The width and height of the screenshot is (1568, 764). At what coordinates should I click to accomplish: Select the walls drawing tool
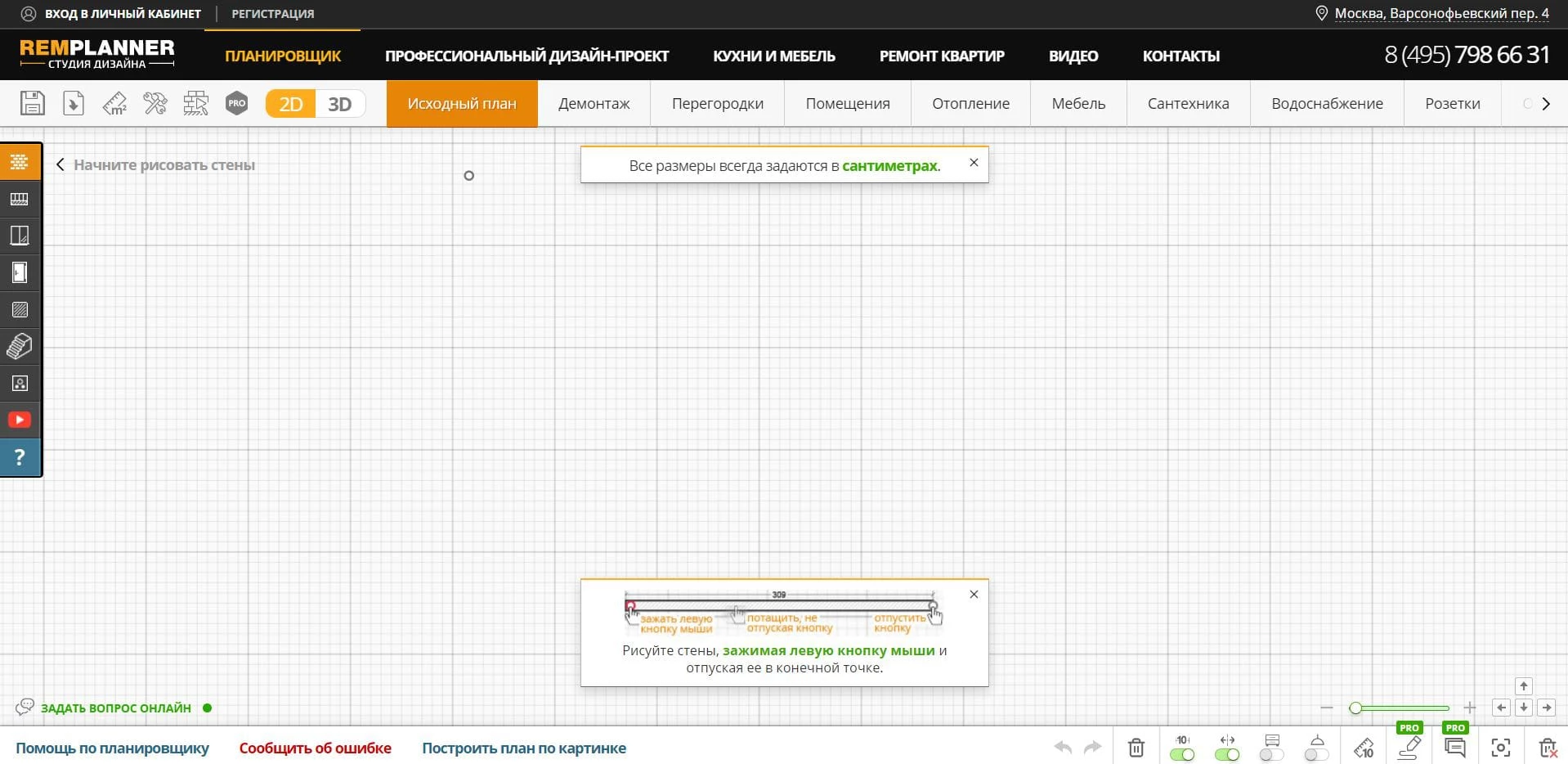pos(20,162)
